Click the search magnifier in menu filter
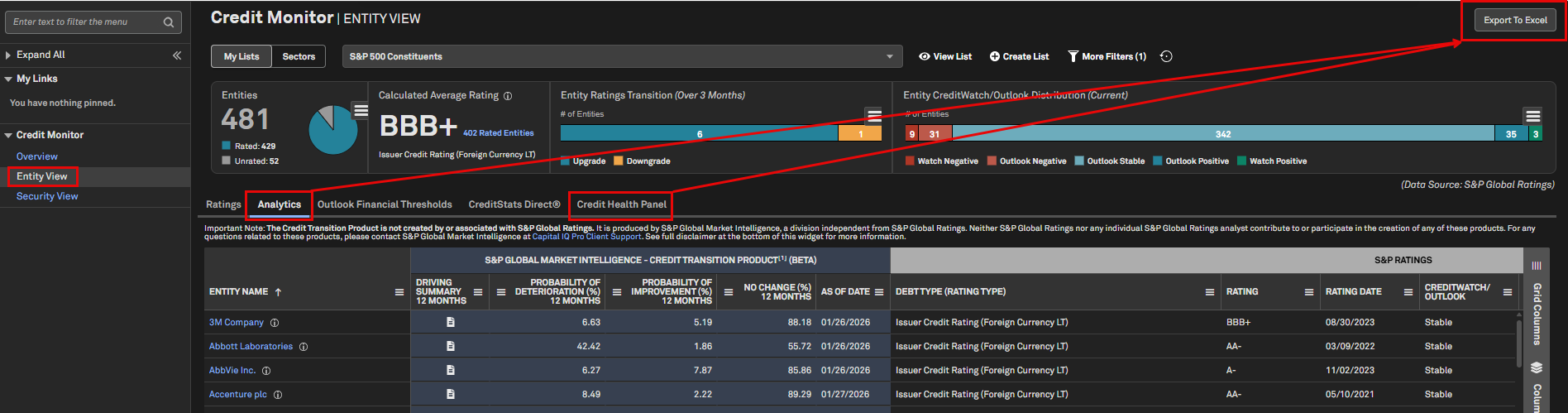1568x413 pixels. click(x=169, y=22)
